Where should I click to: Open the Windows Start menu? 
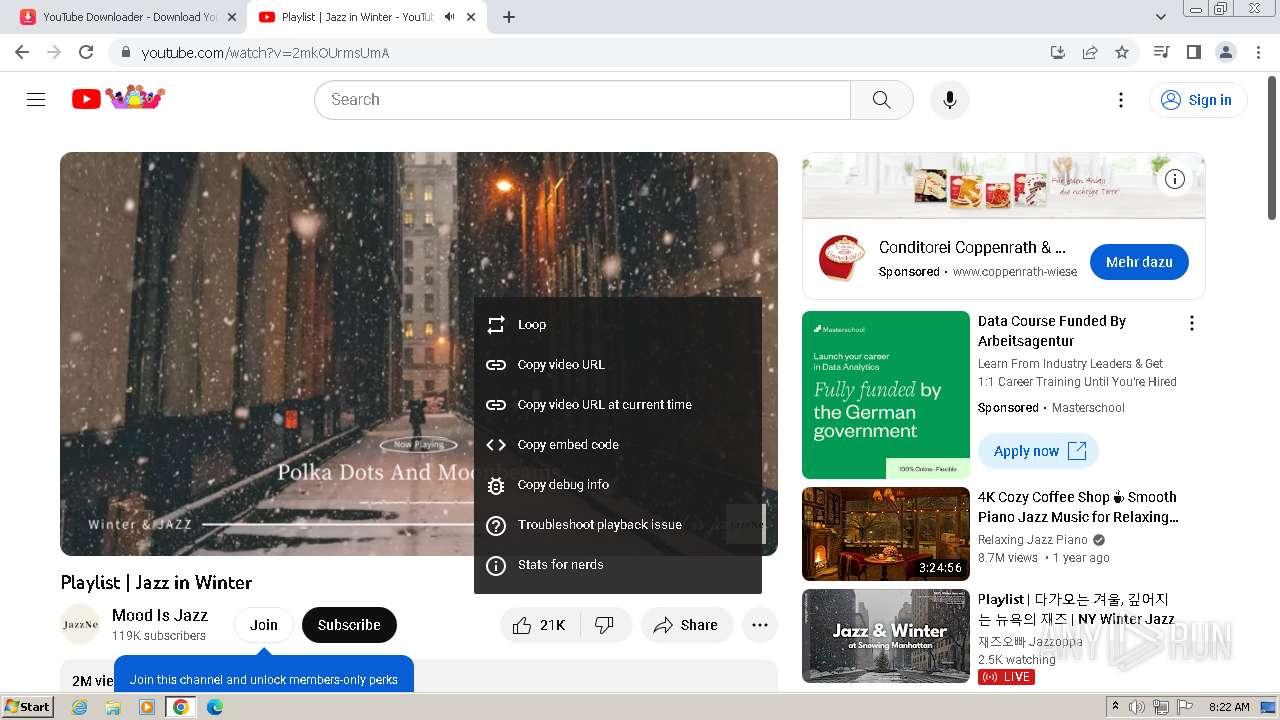pyautogui.click(x=28, y=707)
